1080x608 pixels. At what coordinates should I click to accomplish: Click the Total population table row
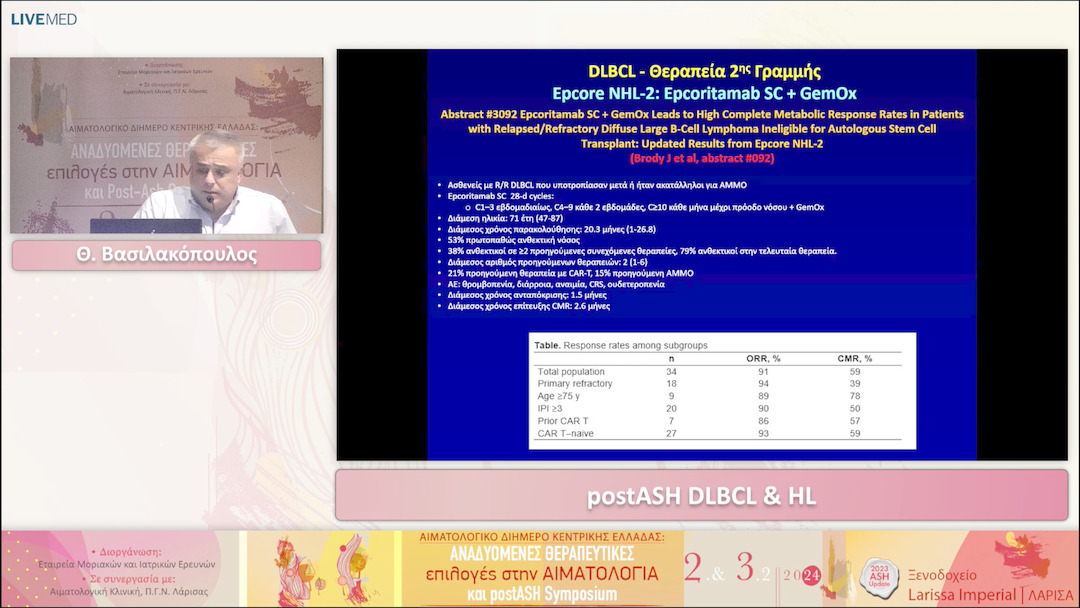pos(718,371)
